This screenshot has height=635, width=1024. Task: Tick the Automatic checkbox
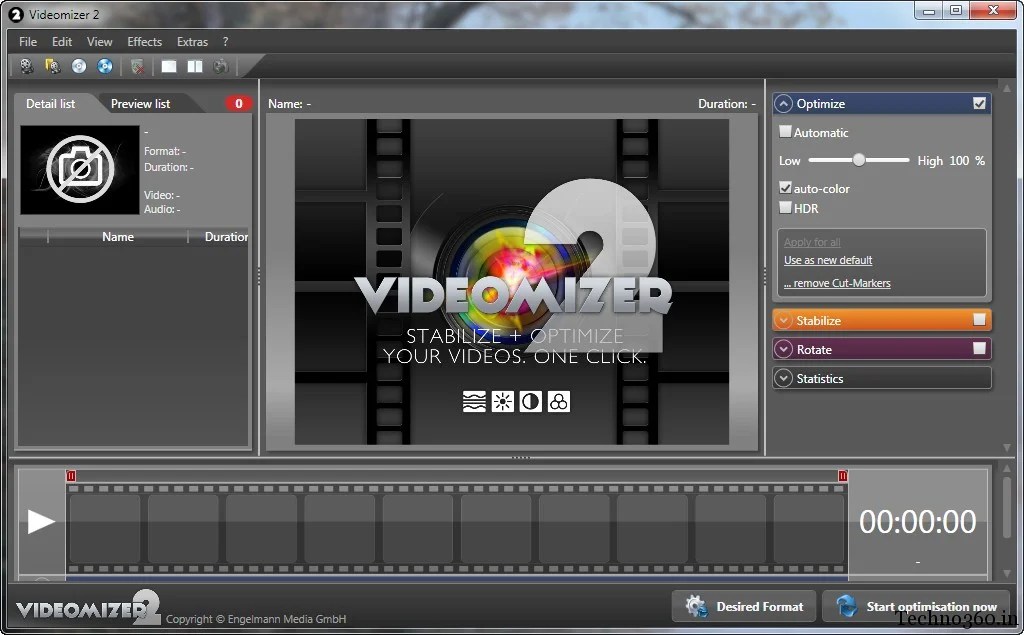coord(786,131)
